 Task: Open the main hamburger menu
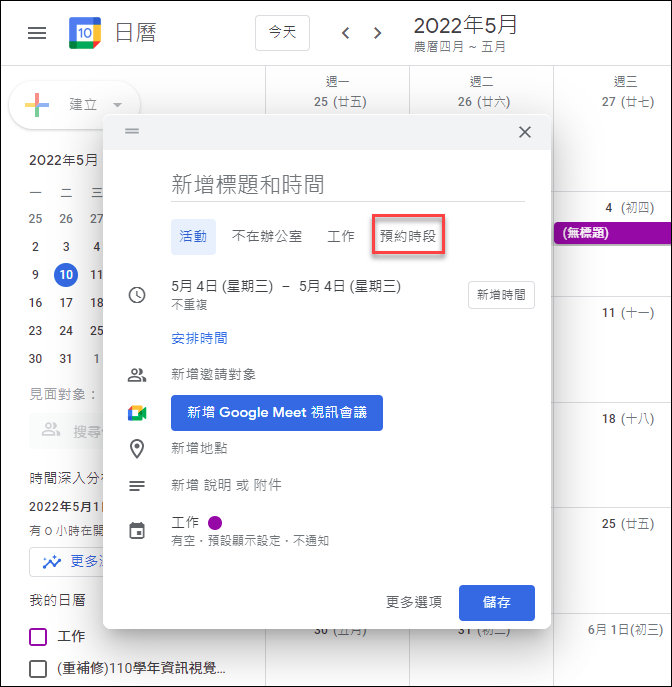(37, 33)
